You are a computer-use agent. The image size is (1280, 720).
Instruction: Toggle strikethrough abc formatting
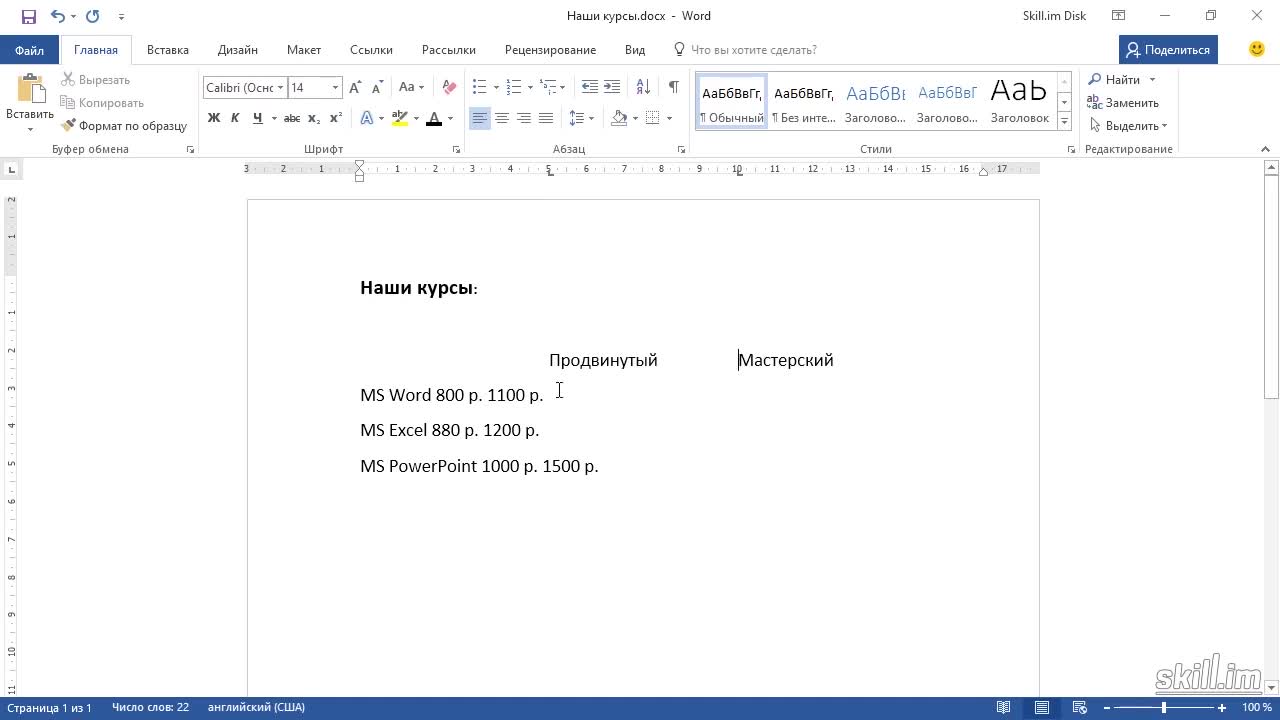[x=292, y=118]
